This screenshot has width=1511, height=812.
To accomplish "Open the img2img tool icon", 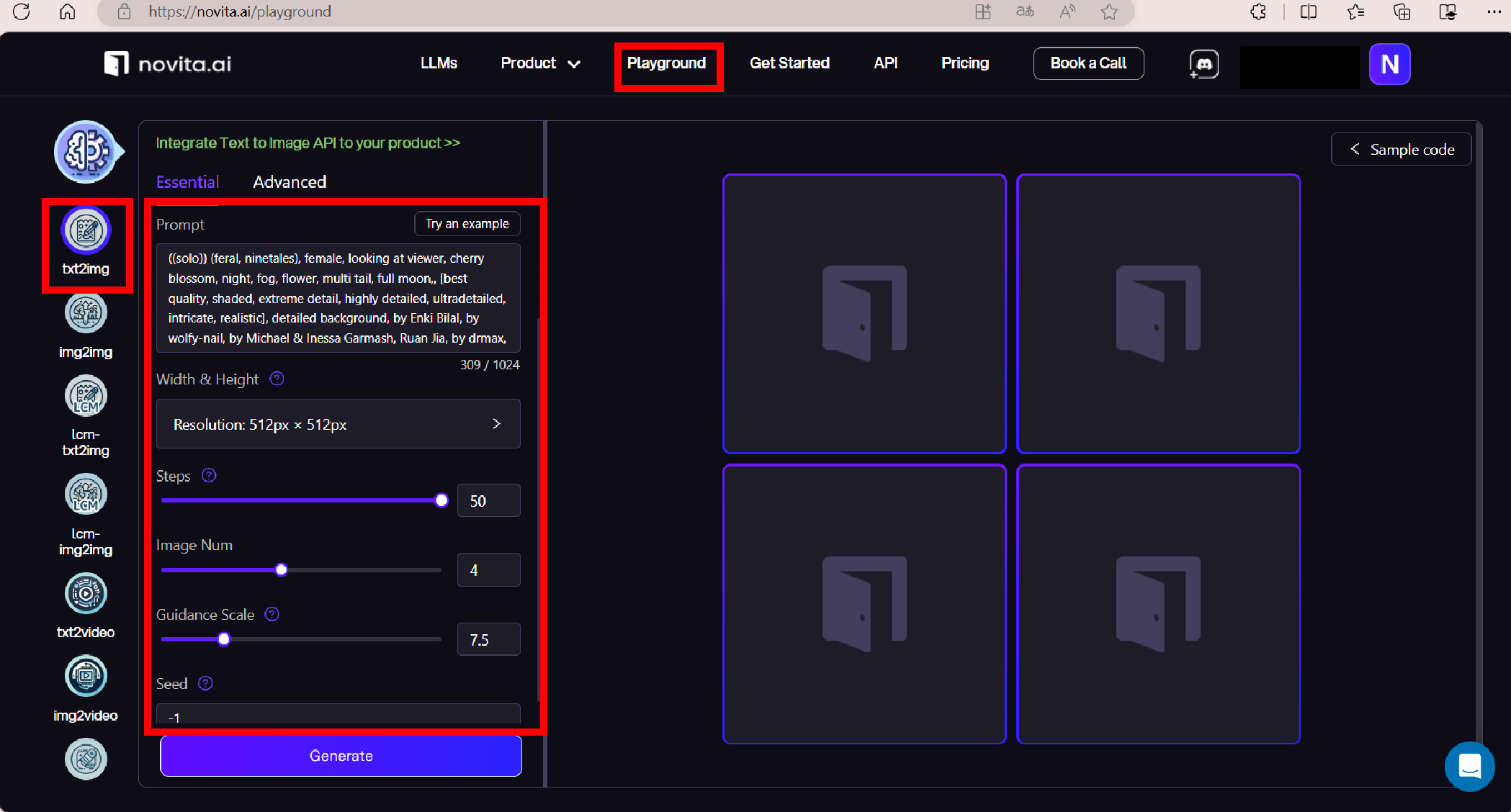I will (x=86, y=314).
